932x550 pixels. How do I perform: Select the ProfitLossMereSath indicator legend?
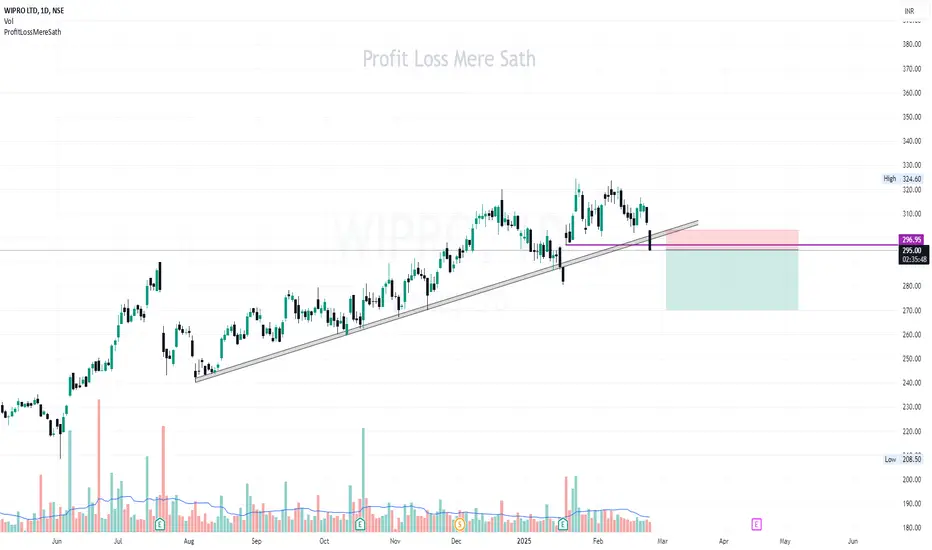(32, 32)
